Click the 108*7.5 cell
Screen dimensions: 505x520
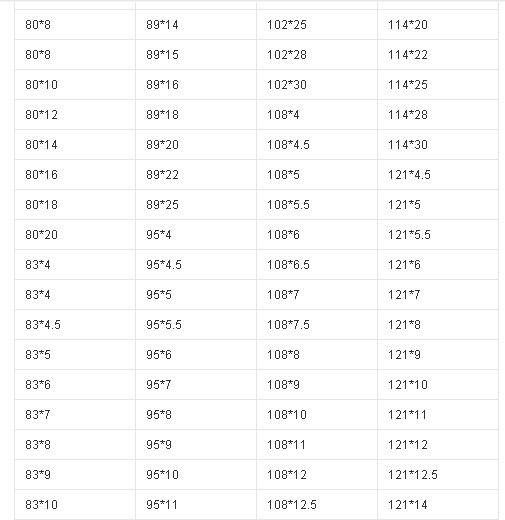pos(317,325)
